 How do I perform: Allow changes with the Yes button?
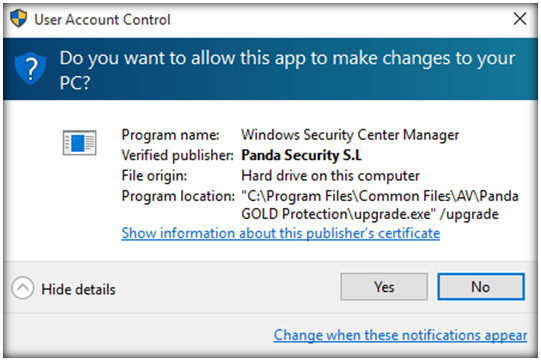(384, 287)
